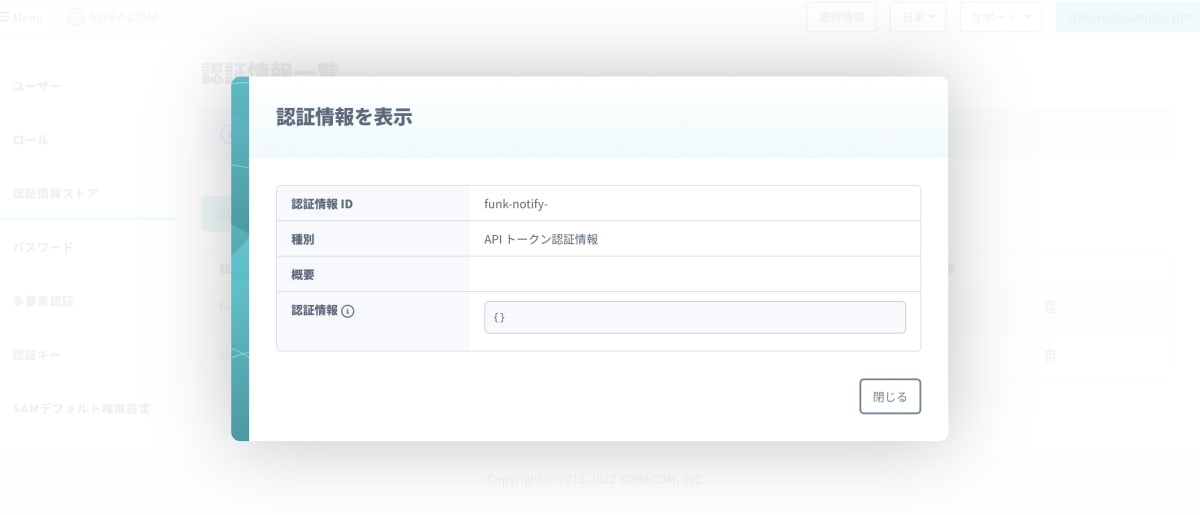This screenshot has width=1200, height=515.
Task: Go to SAMデフォルト権限設定 in the sidebar
Action: coord(81,408)
